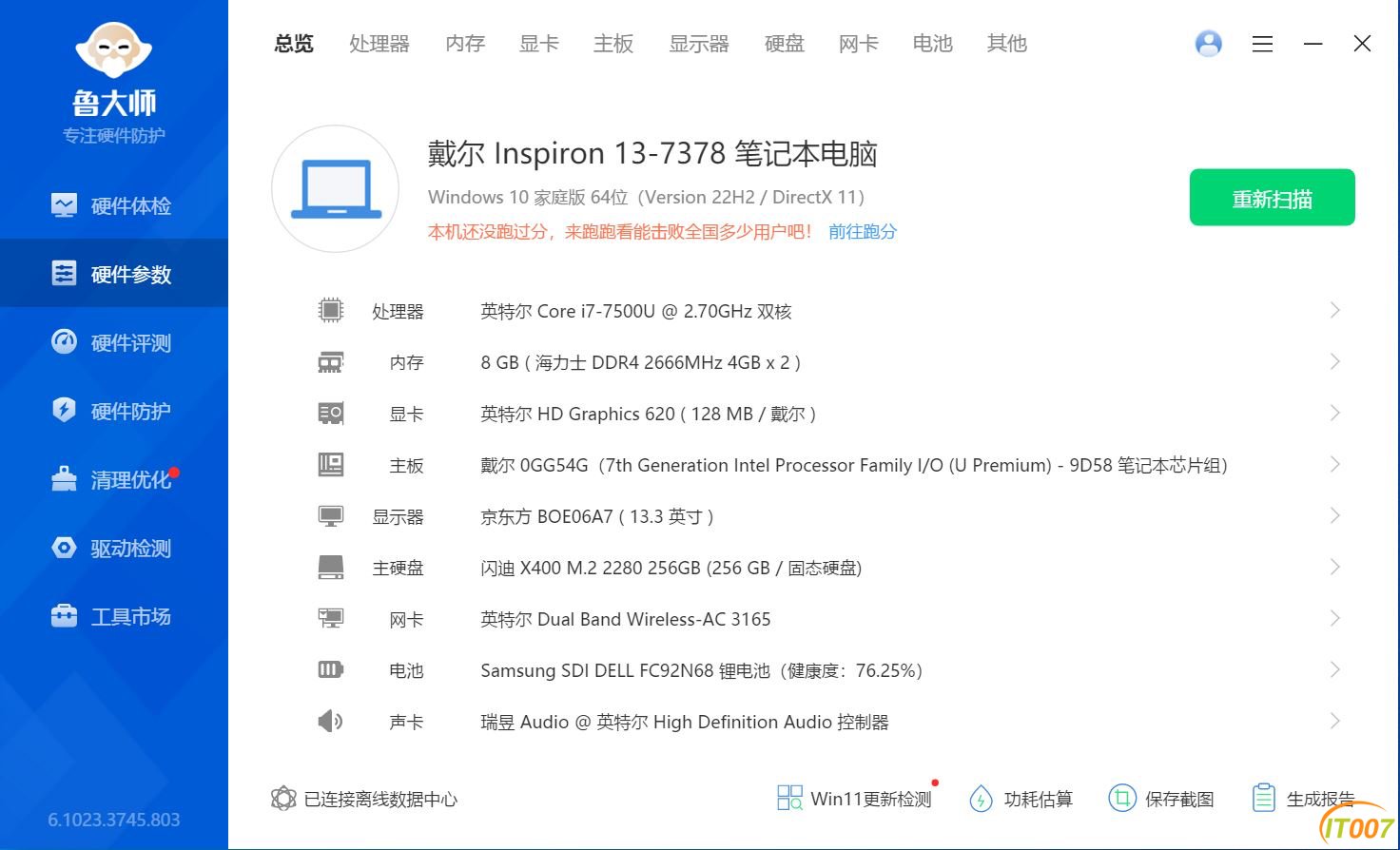Click the 戴尔 Inspiron 13-7378 title

(652, 154)
